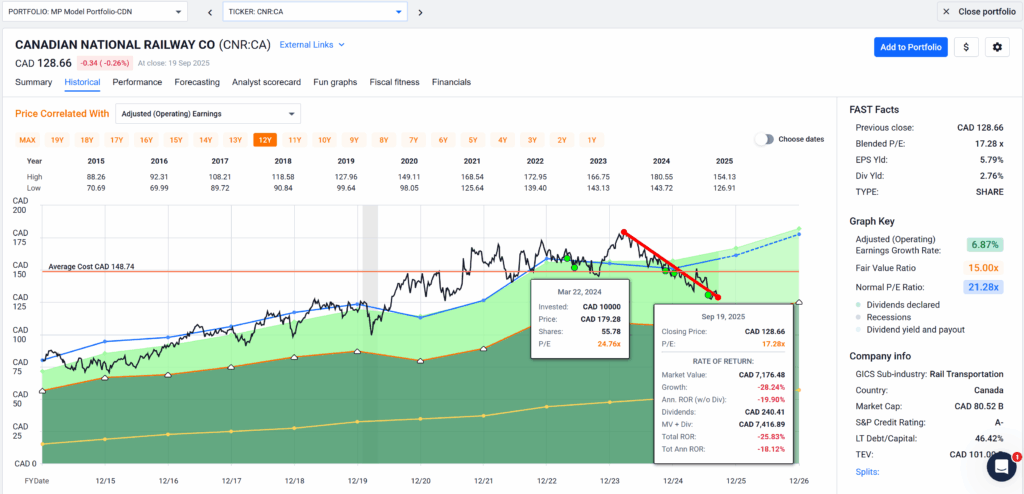Open the Splits link
1024x494 pixels.
point(867,472)
